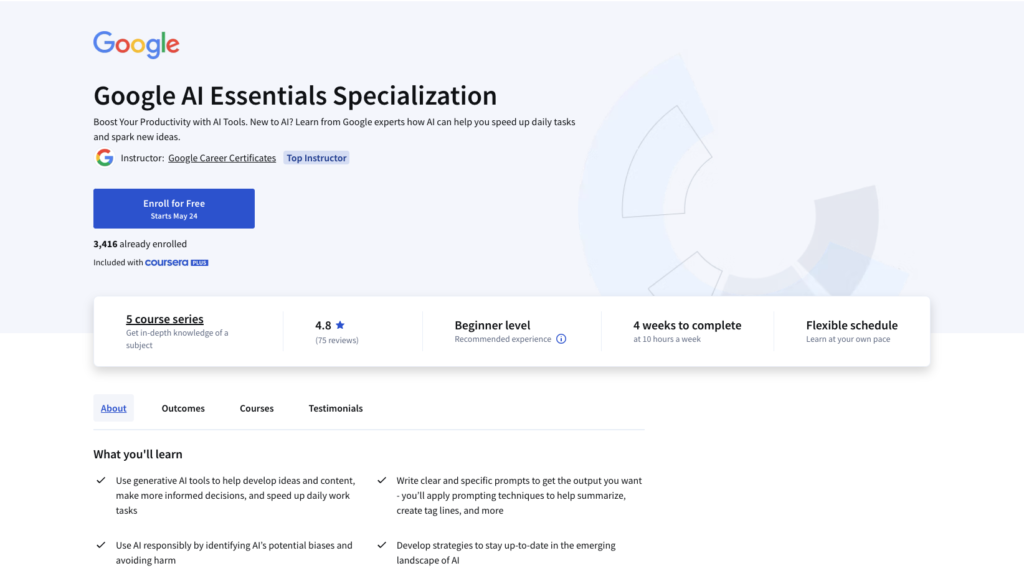Click checkmark beside generative AI tools item
1024x581 pixels.
click(x=101, y=480)
